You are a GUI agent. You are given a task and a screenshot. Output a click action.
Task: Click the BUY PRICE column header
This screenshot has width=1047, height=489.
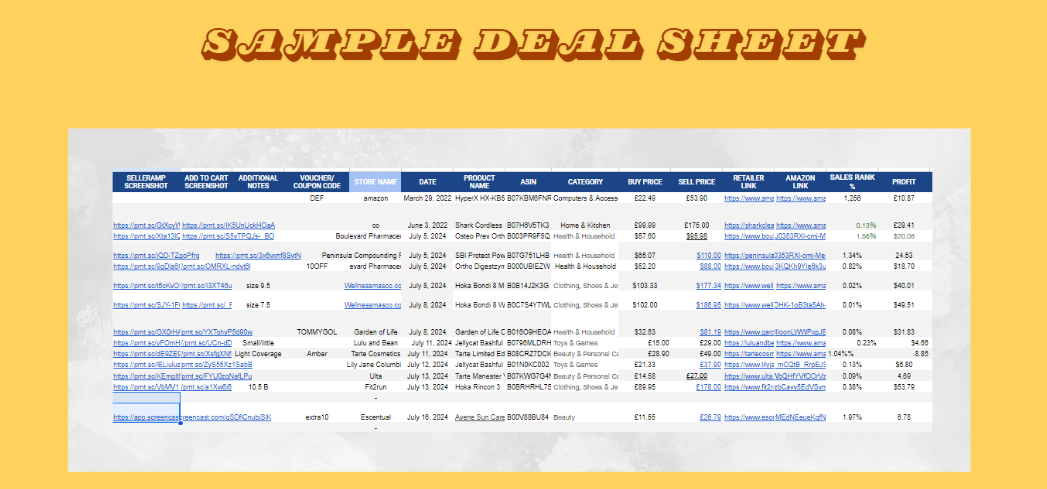(x=644, y=182)
